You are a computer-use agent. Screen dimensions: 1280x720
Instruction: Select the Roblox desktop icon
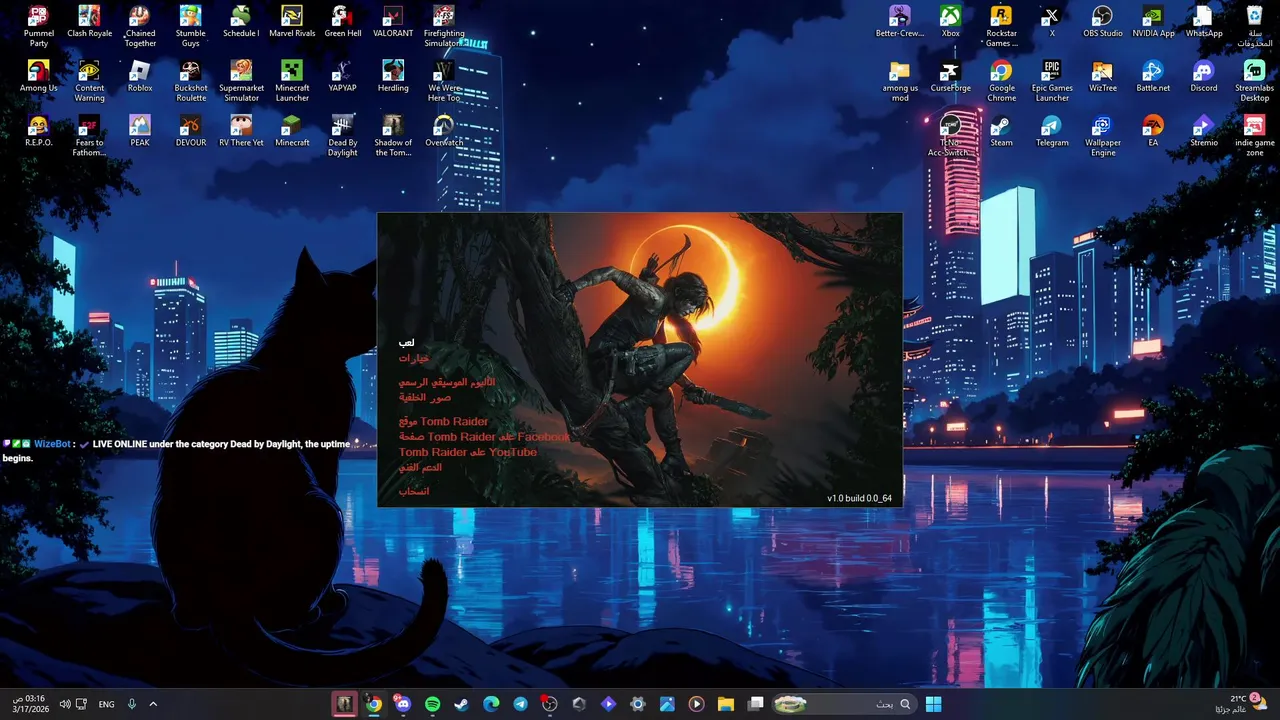(x=140, y=76)
